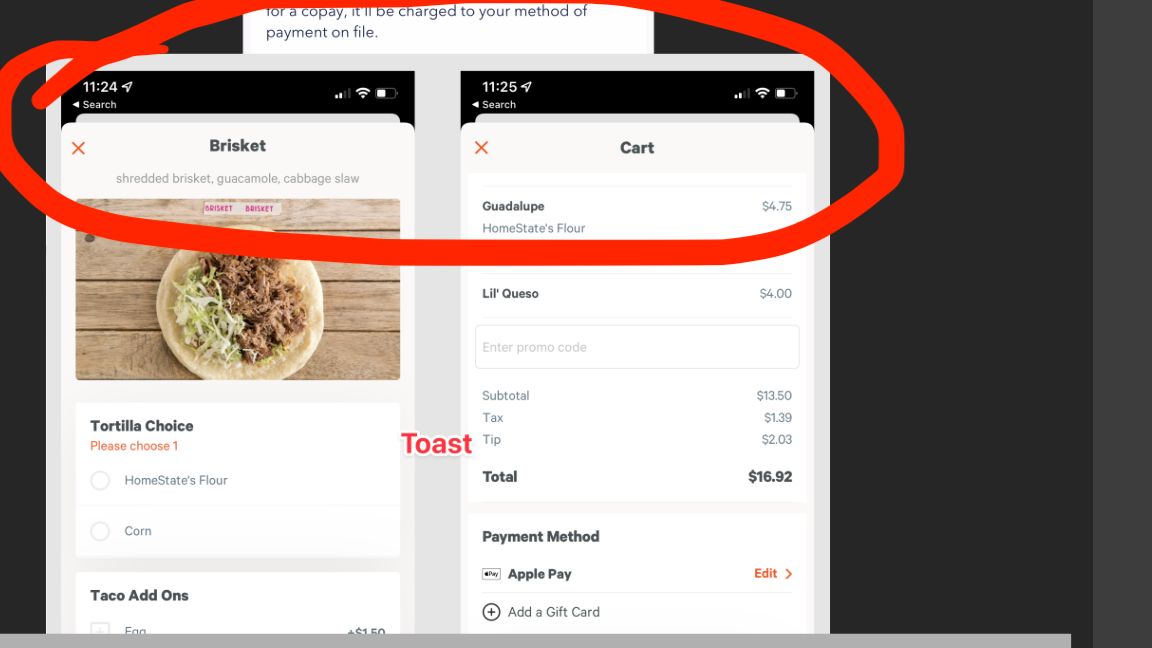Click Add a Gift Card
The height and width of the screenshot is (648, 1152).
[x=553, y=612]
